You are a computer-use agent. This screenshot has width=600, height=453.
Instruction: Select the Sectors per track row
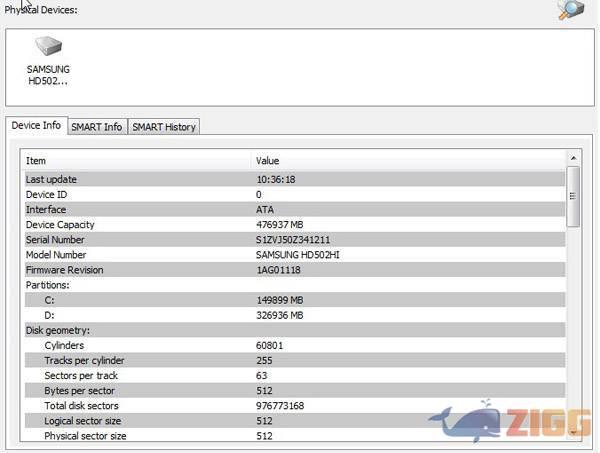pos(295,376)
